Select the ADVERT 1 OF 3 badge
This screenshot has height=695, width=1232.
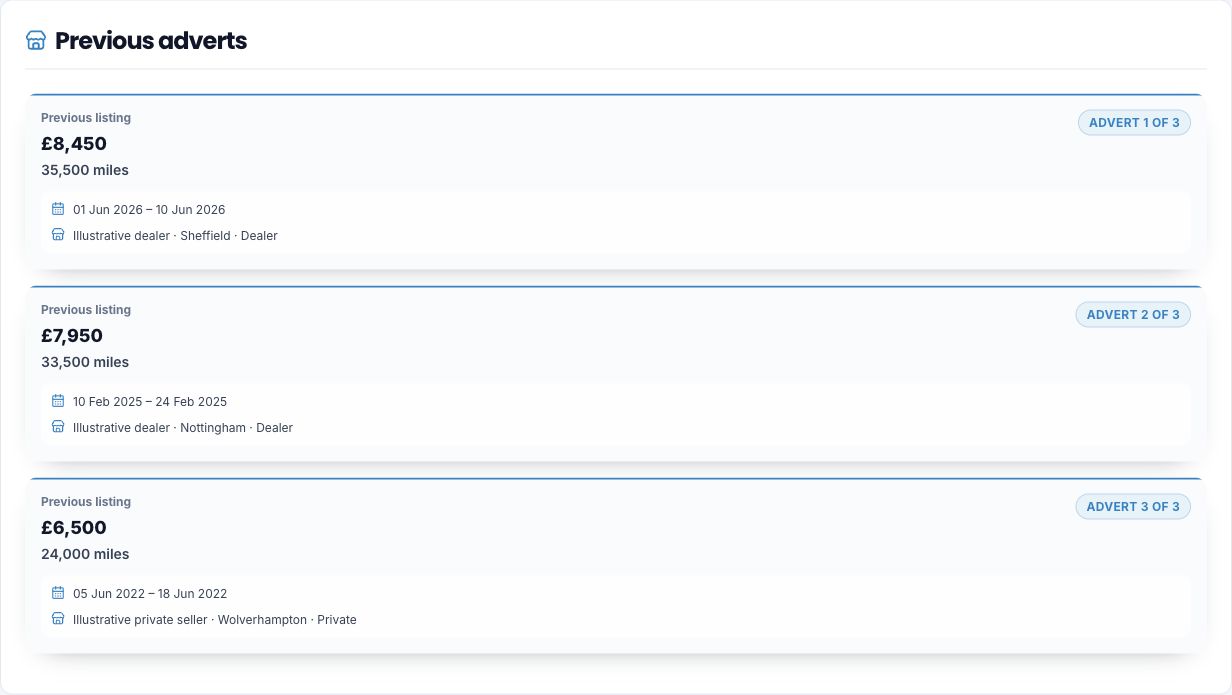point(1134,123)
